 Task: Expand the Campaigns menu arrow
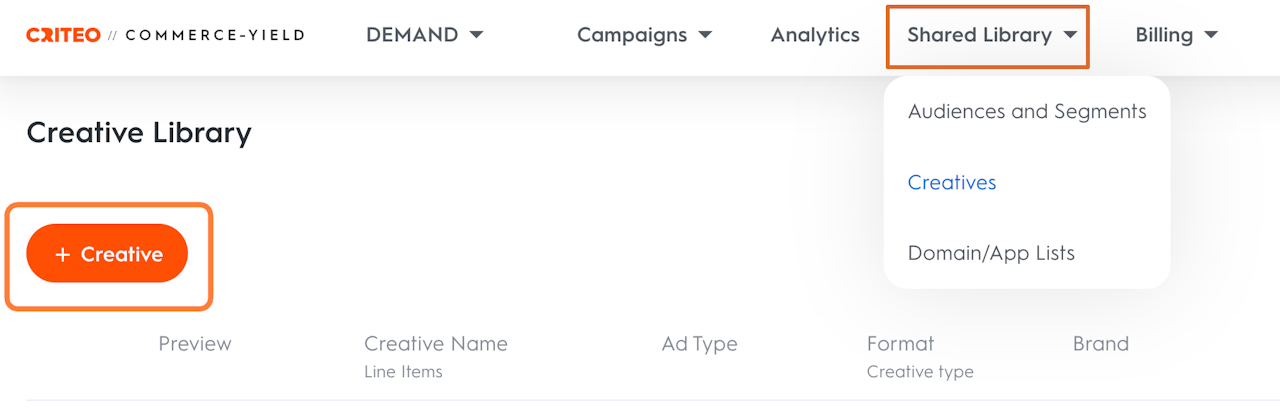coord(705,35)
